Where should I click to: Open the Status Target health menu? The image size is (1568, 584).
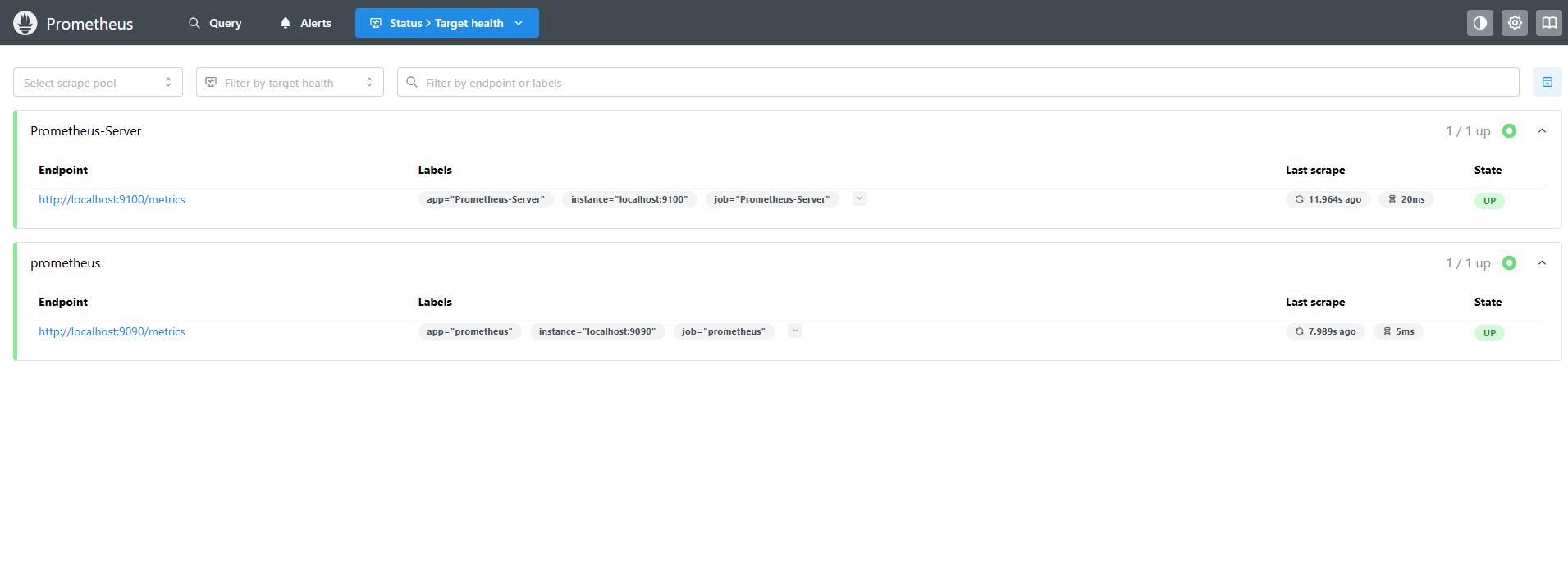447,23
